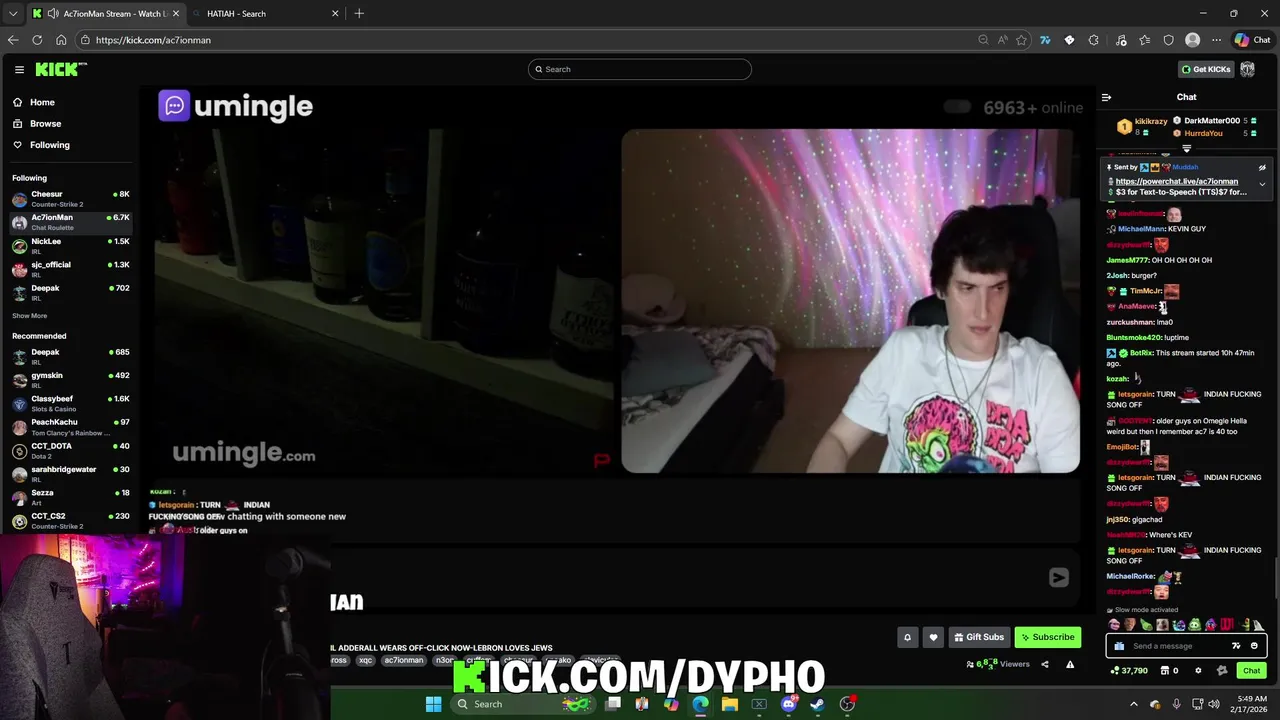
Task: Open Edge profile icon
Action: [x=1192, y=40]
